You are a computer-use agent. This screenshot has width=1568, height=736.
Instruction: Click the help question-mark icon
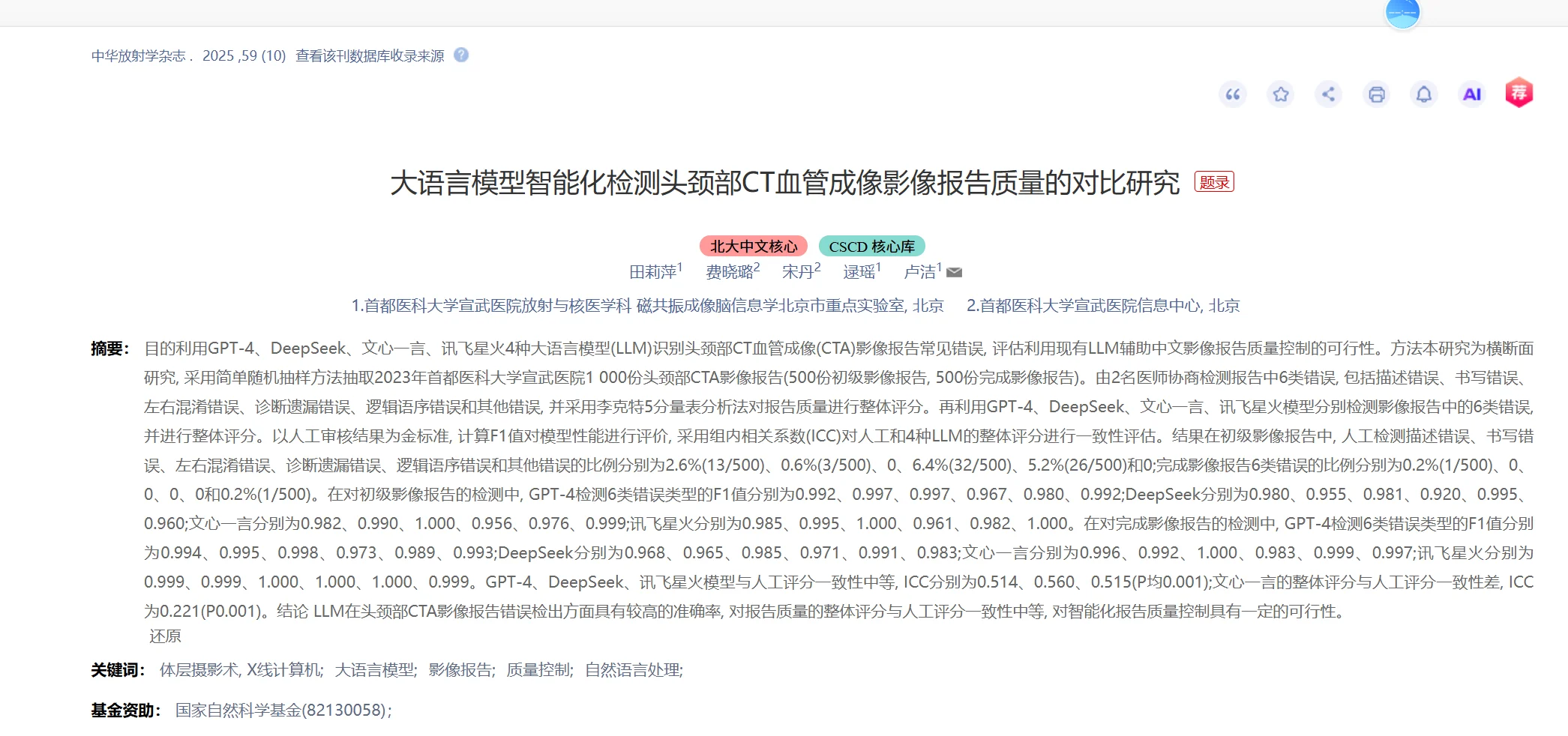463,55
